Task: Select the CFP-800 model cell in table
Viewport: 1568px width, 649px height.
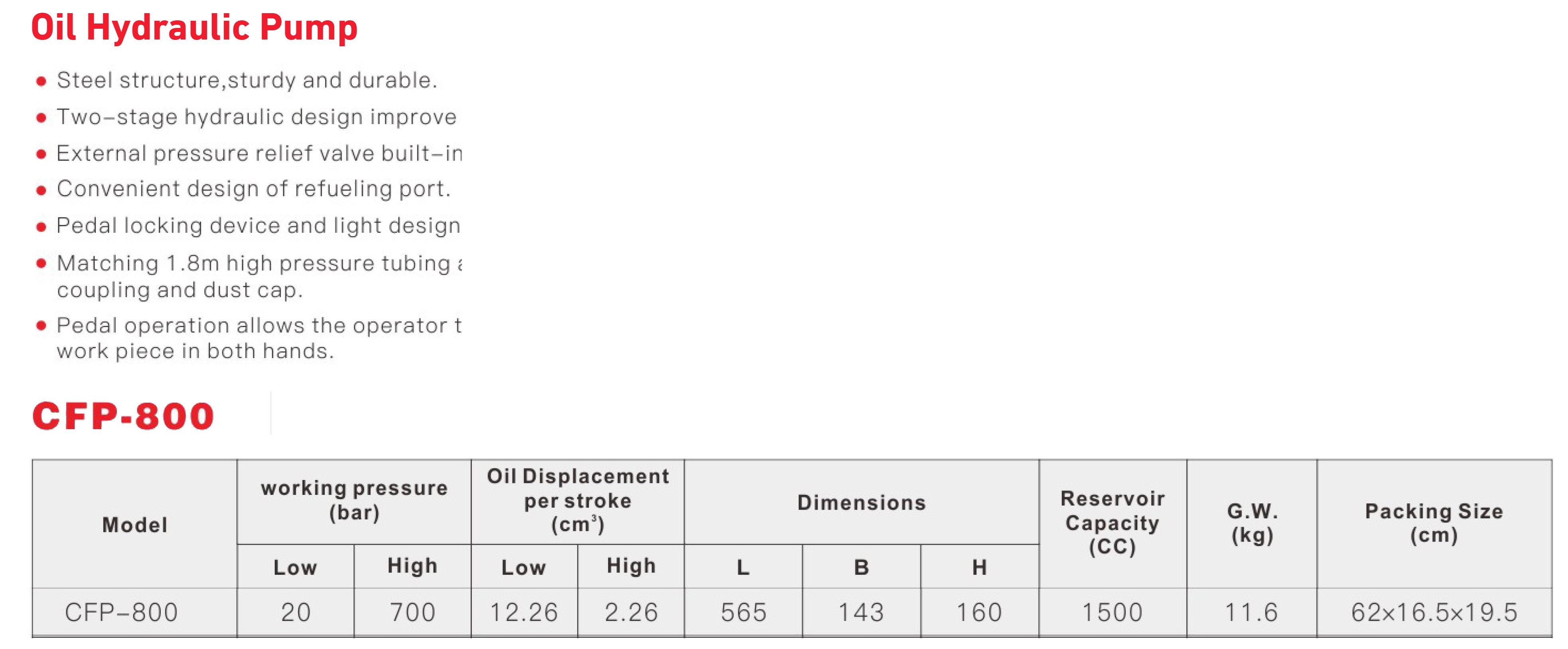Action: (122, 612)
